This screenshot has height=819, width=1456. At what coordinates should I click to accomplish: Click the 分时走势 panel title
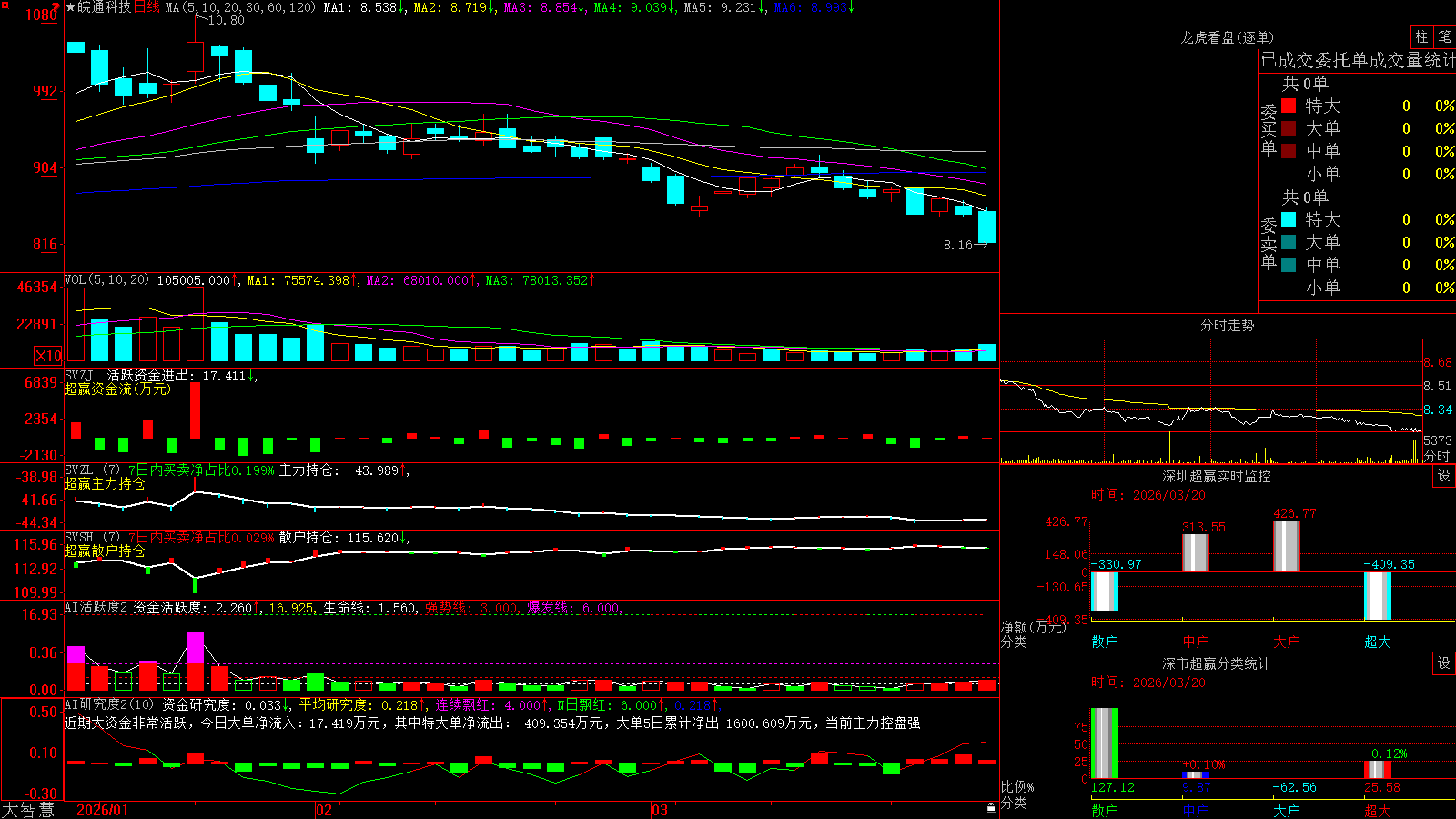[1227, 325]
